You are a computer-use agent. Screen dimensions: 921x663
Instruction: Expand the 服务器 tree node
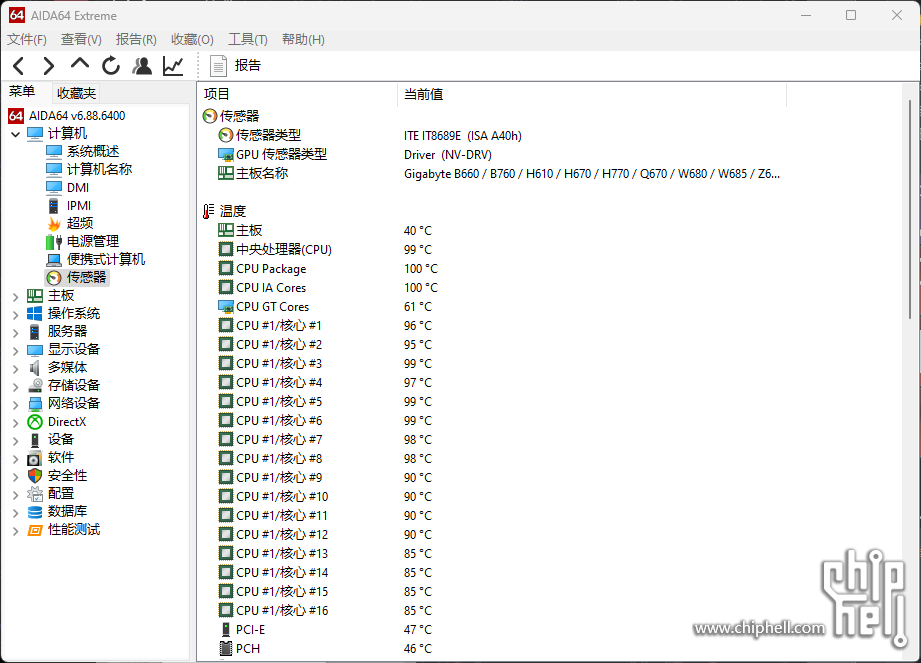(x=15, y=333)
